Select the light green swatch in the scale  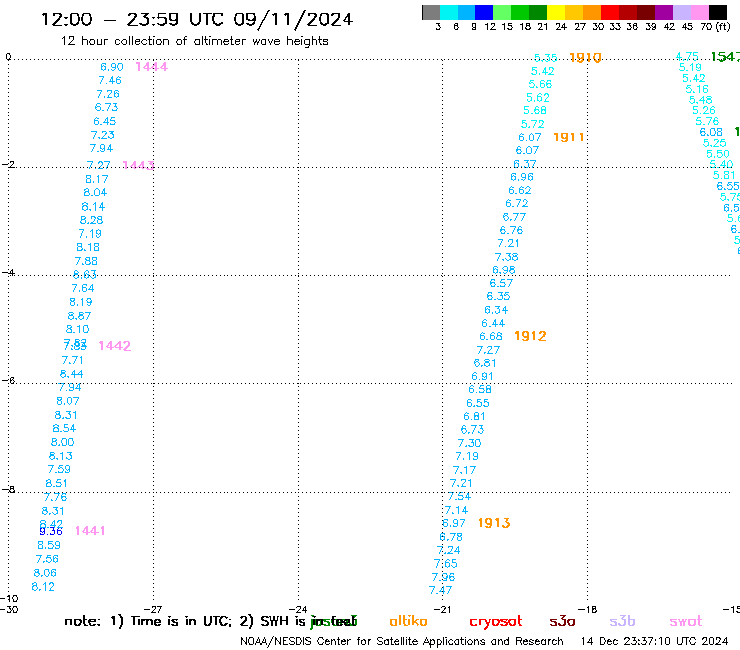[502, 12]
